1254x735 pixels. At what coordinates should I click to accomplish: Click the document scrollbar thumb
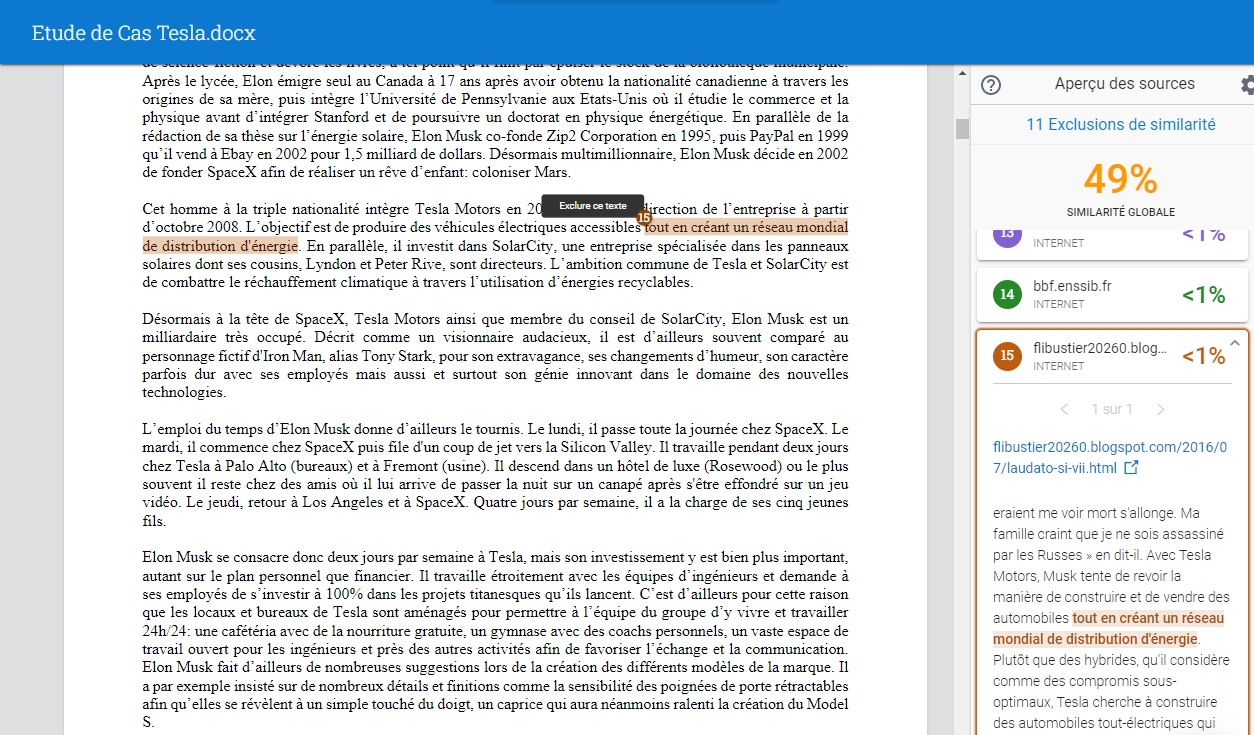[962, 129]
